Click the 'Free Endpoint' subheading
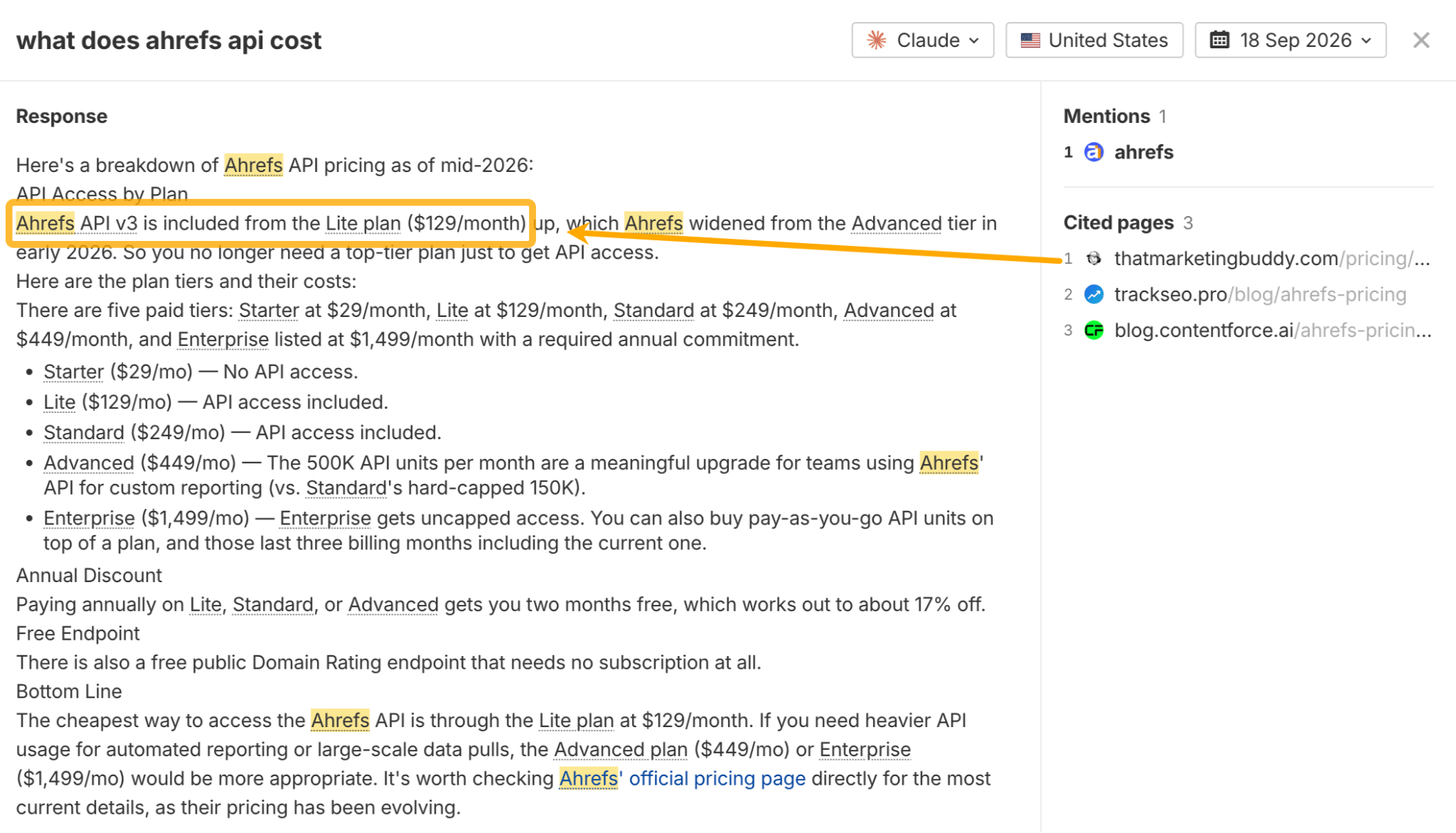Image resolution: width=1456 pixels, height=833 pixels. click(78, 634)
